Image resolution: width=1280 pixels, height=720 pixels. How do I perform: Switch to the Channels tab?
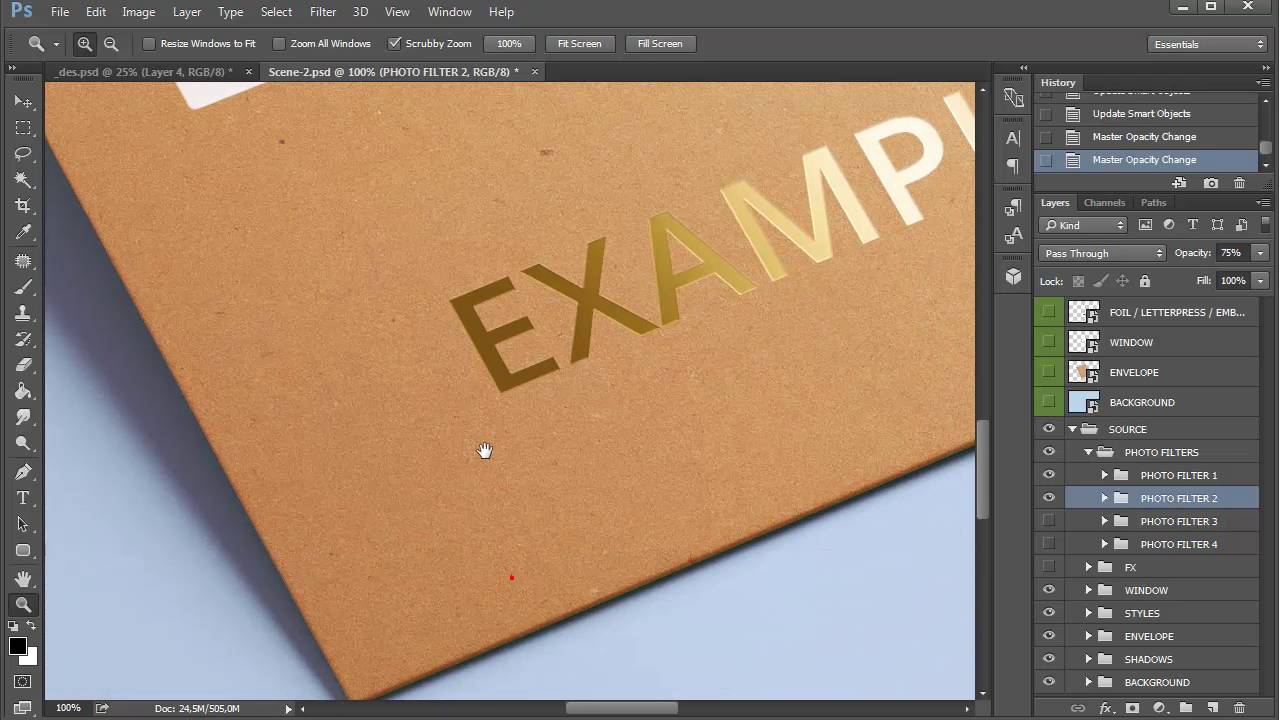click(x=1104, y=203)
